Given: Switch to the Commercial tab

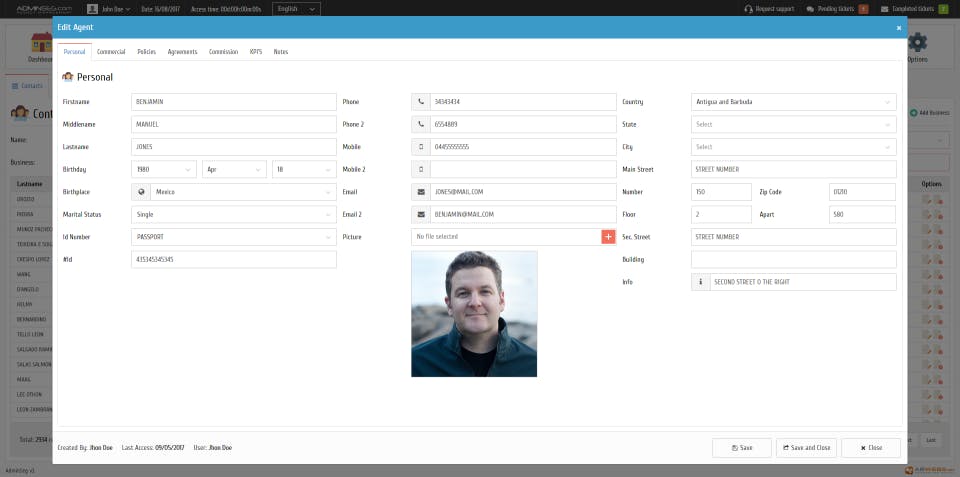Looking at the screenshot, I should coord(111,52).
